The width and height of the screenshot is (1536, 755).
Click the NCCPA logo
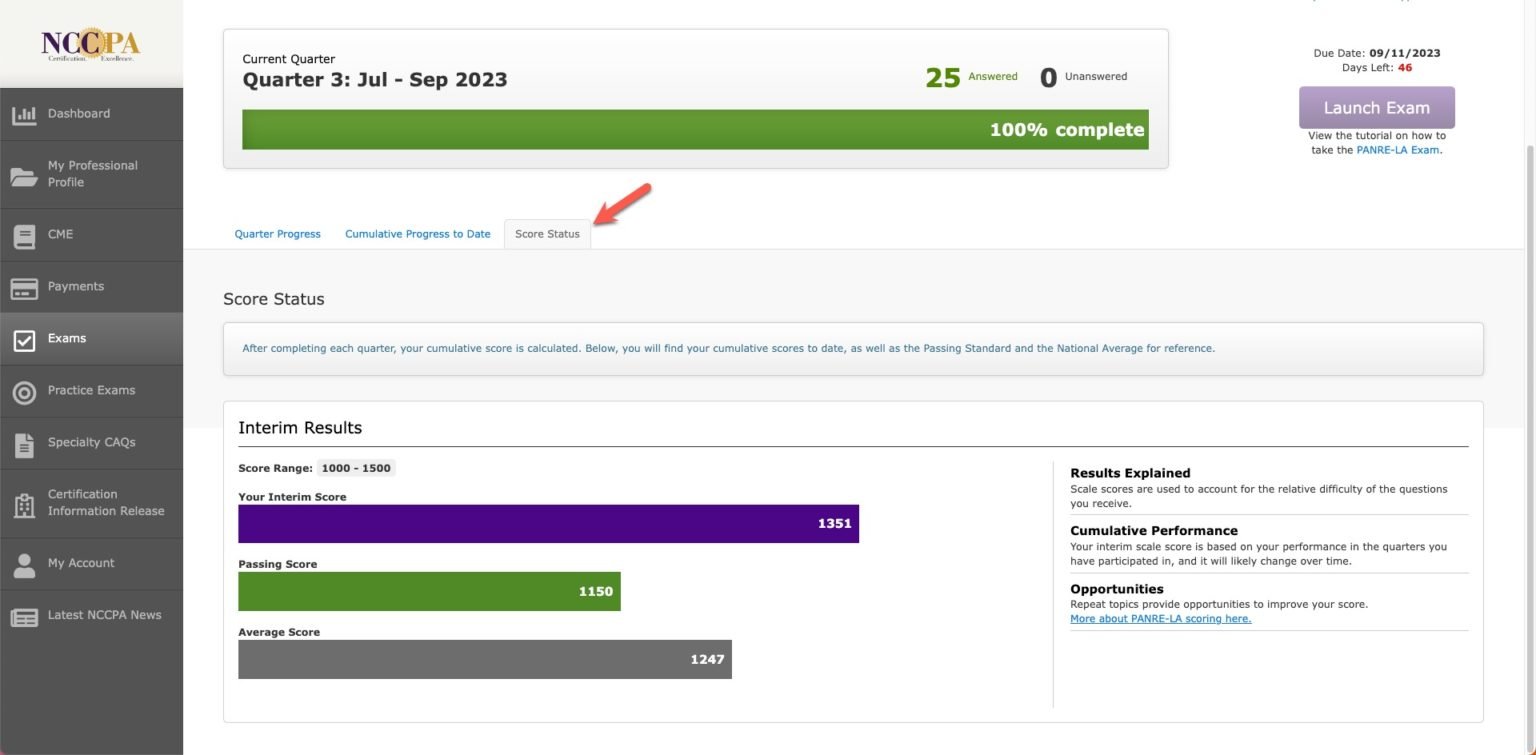pyautogui.click(x=90, y=44)
